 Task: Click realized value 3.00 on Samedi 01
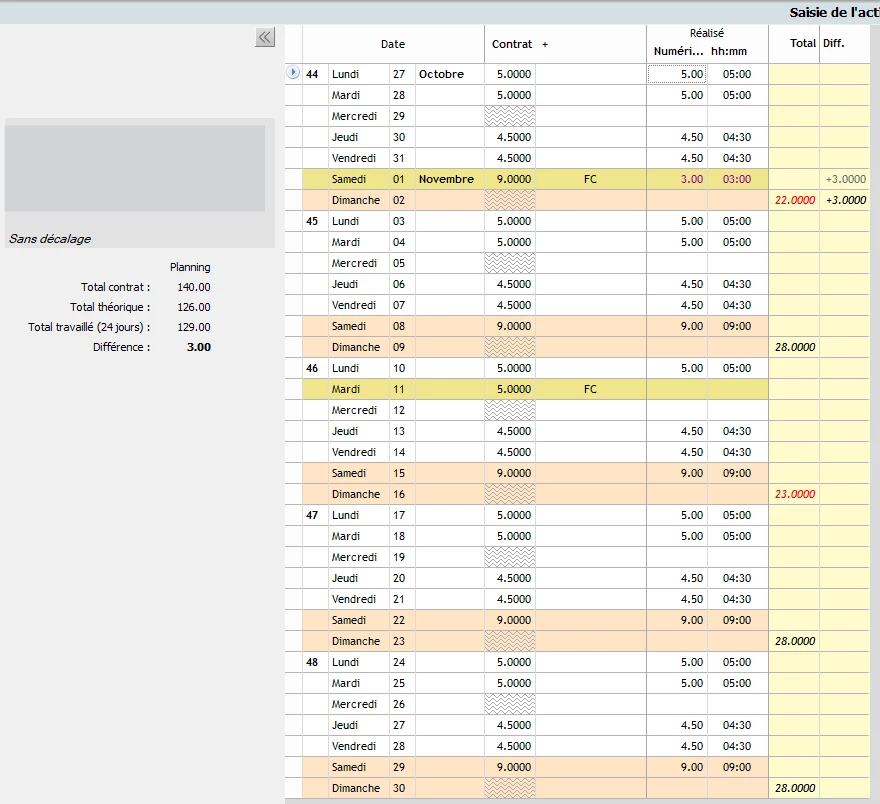tap(691, 180)
